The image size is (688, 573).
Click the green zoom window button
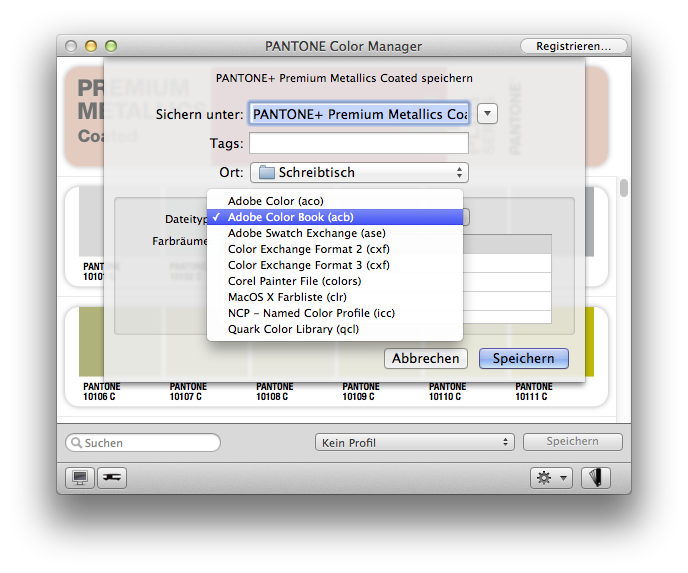(x=111, y=46)
